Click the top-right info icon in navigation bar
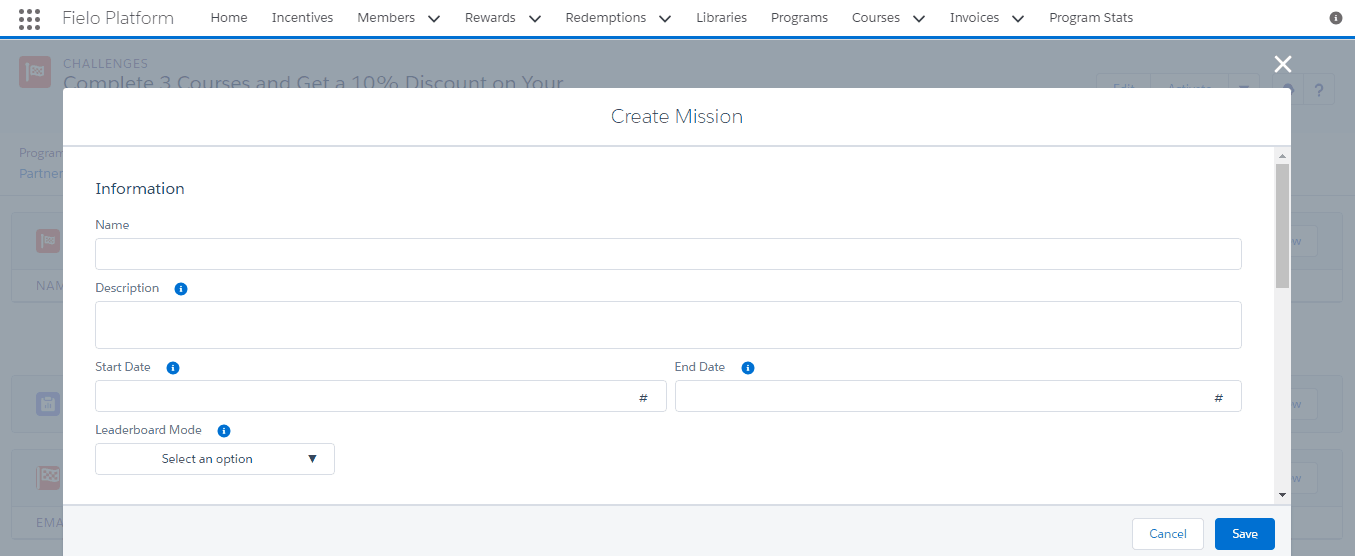The image size is (1355, 556). (x=1336, y=18)
